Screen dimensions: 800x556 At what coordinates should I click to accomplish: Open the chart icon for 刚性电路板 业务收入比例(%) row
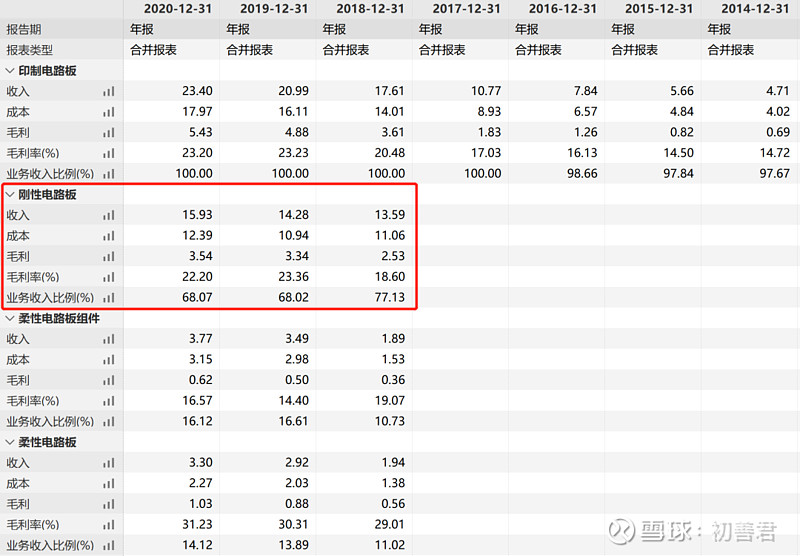109,297
